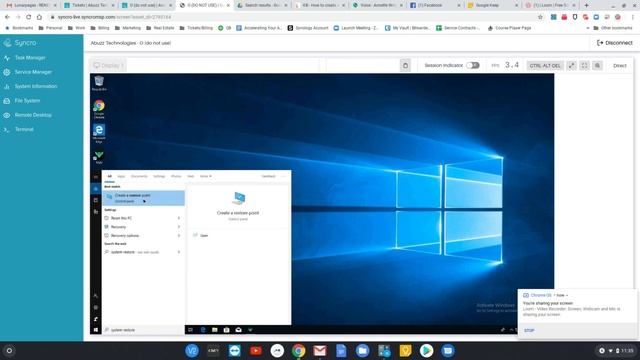The image size is (640, 360).
Task: Bookmark this page with star icon
Action: 540,17
